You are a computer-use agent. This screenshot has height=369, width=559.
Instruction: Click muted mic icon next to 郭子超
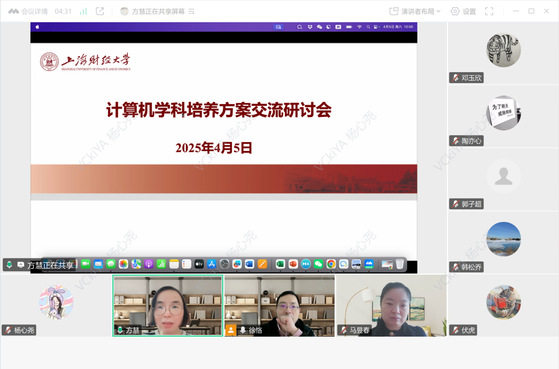(455, 204)
